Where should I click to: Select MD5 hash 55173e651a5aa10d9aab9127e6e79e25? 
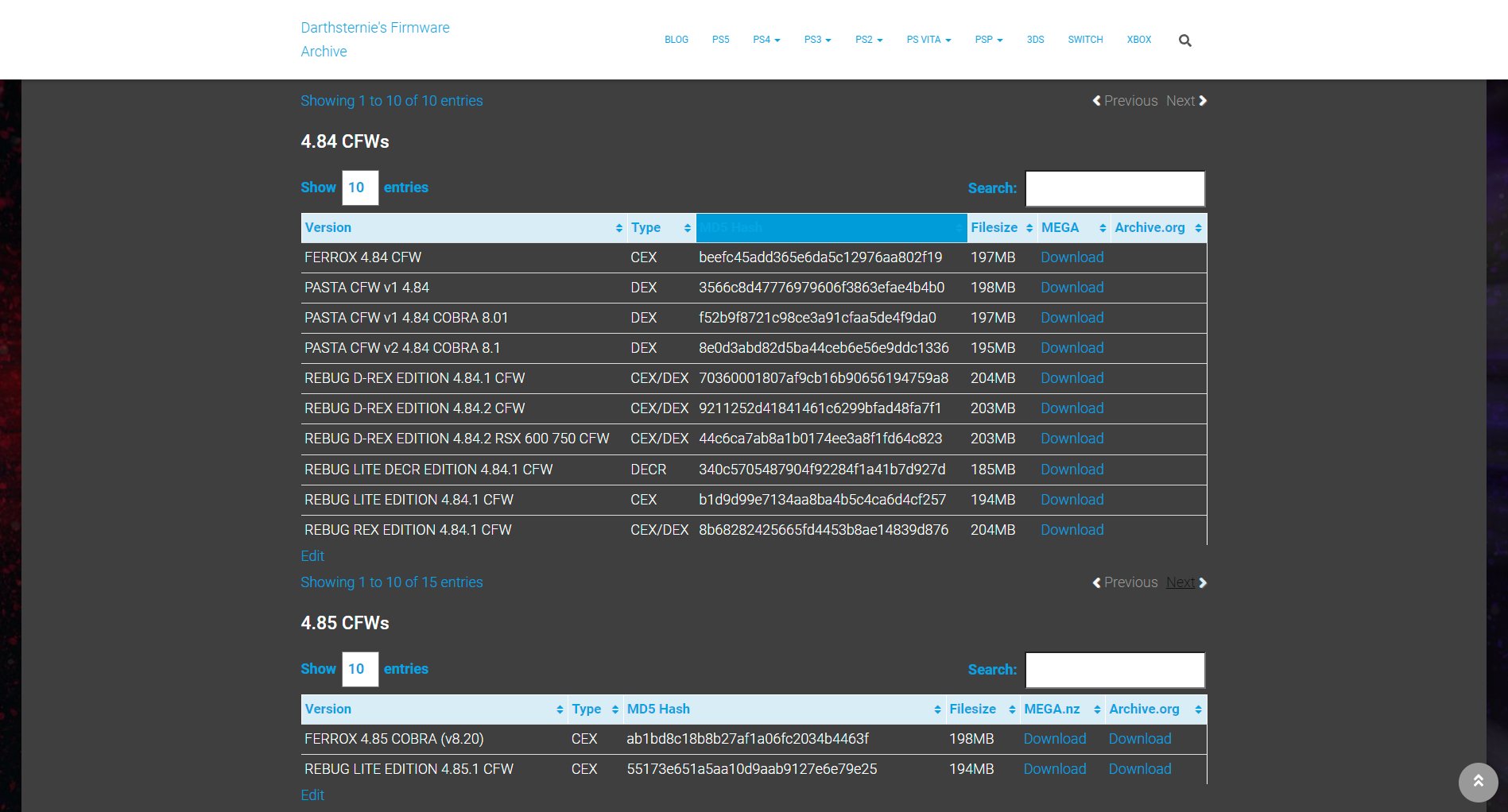pyautogui.click(x=751, y=769)
